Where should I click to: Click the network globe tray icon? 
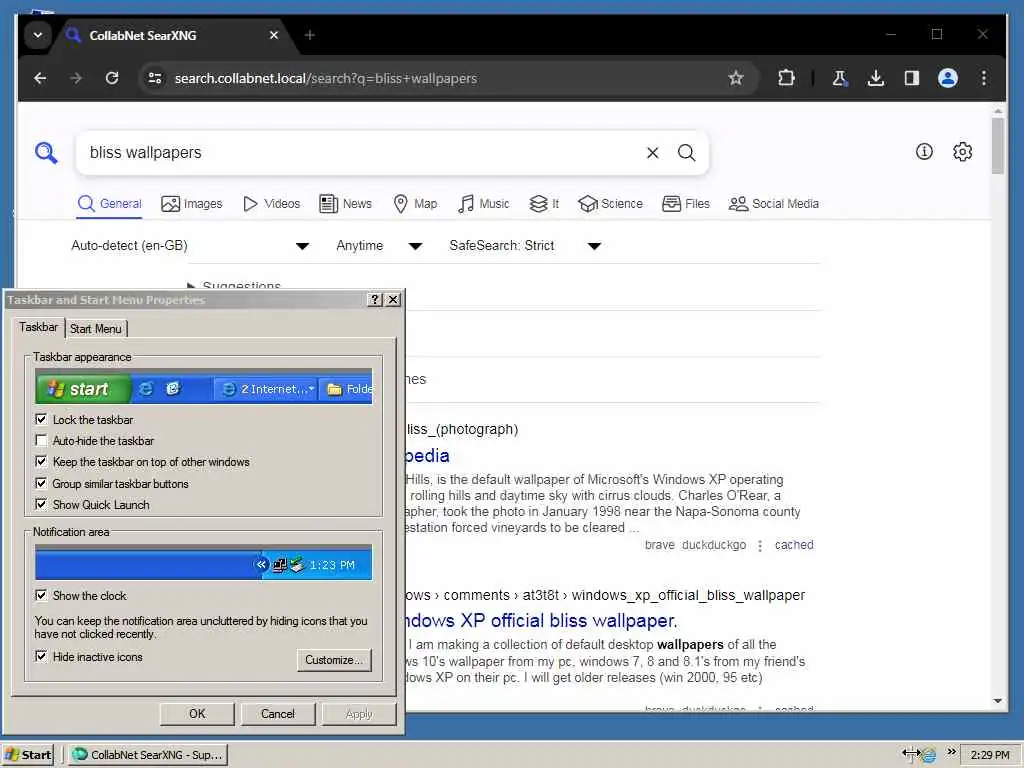pos(928,755)
